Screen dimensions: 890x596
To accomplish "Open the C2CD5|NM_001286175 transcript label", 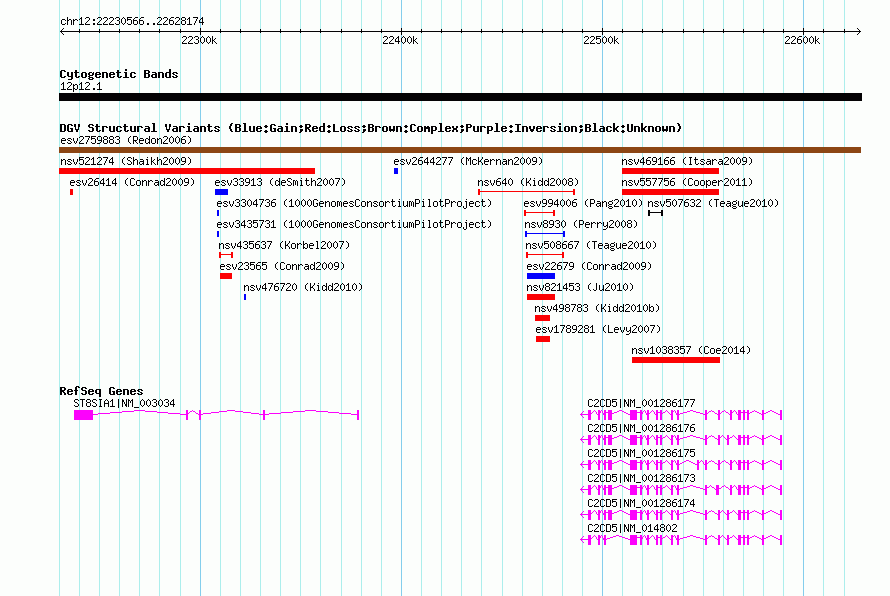I will (x=641, y=454).
